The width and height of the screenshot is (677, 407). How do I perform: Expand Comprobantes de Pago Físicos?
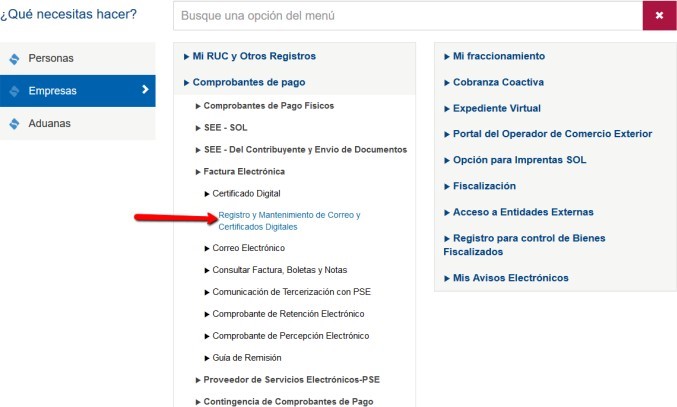265,106
